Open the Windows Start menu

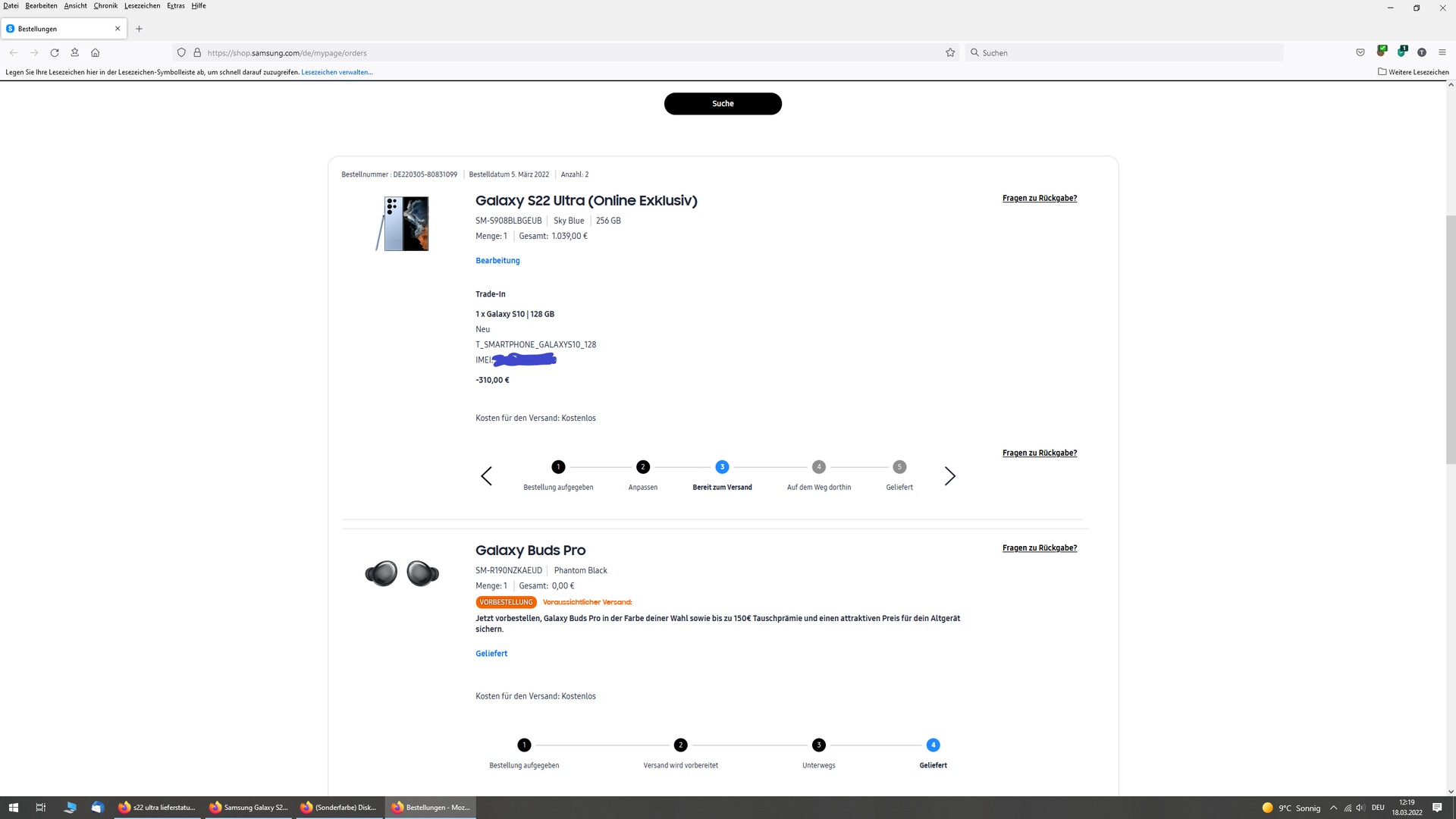pos(13,808)
